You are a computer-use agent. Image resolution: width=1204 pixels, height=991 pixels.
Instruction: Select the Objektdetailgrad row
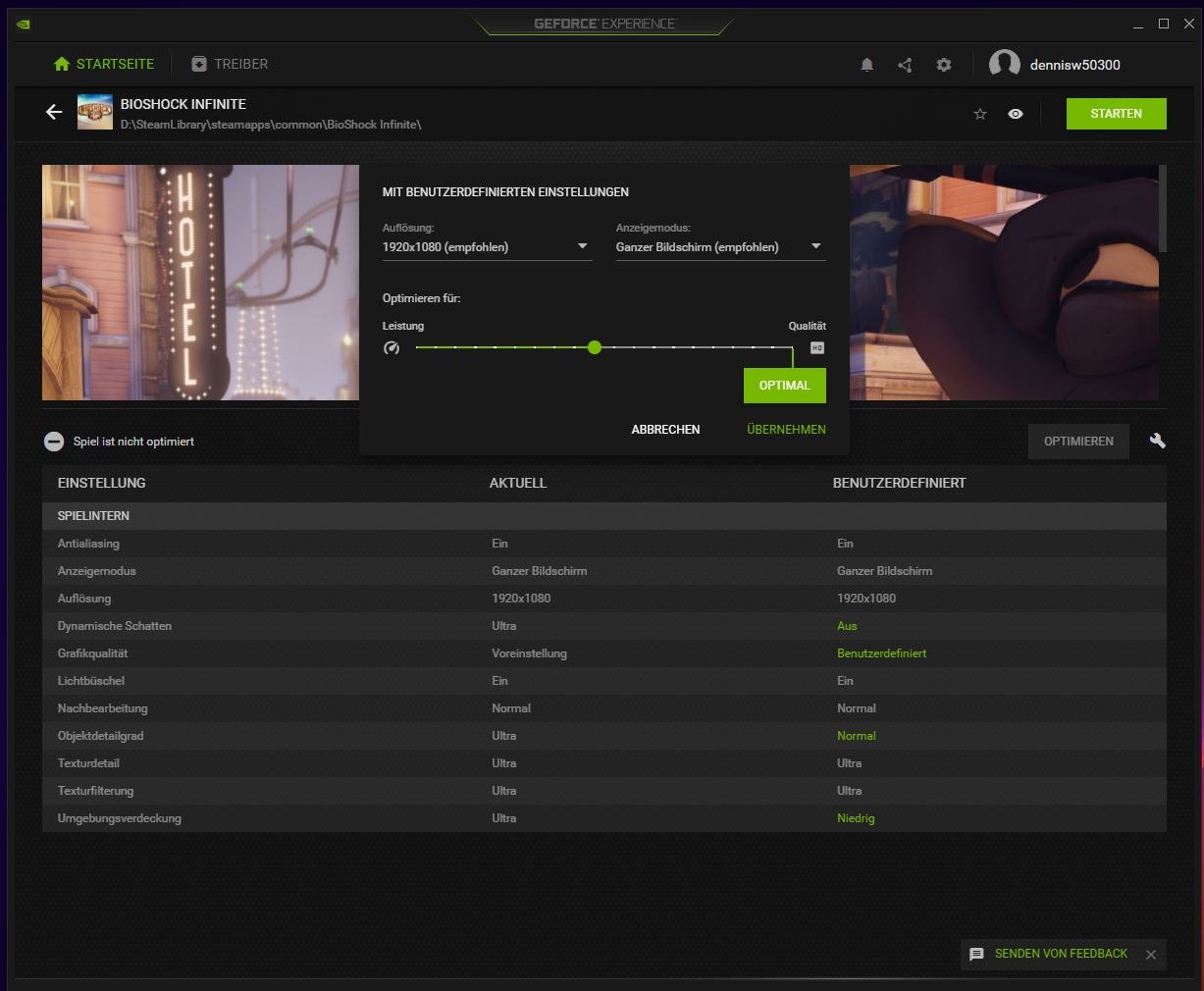604,736
